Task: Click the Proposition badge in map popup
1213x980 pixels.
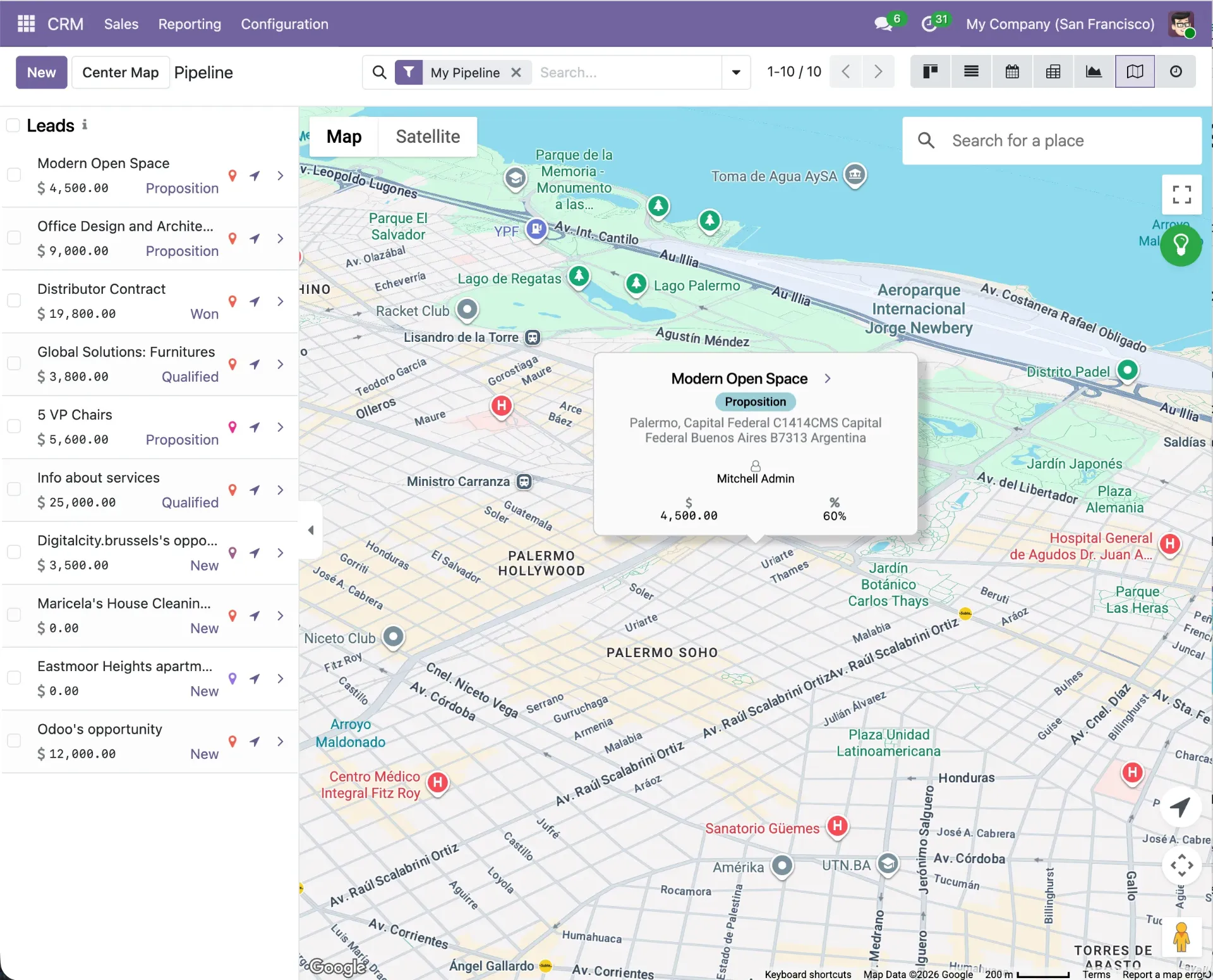Action: point(755,402)
